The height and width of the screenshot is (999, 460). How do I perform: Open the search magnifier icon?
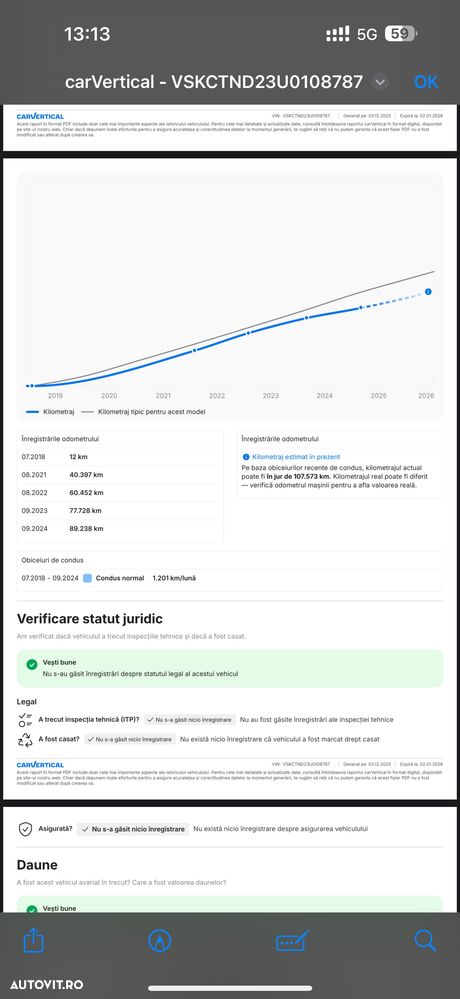[x=425, y=940]
